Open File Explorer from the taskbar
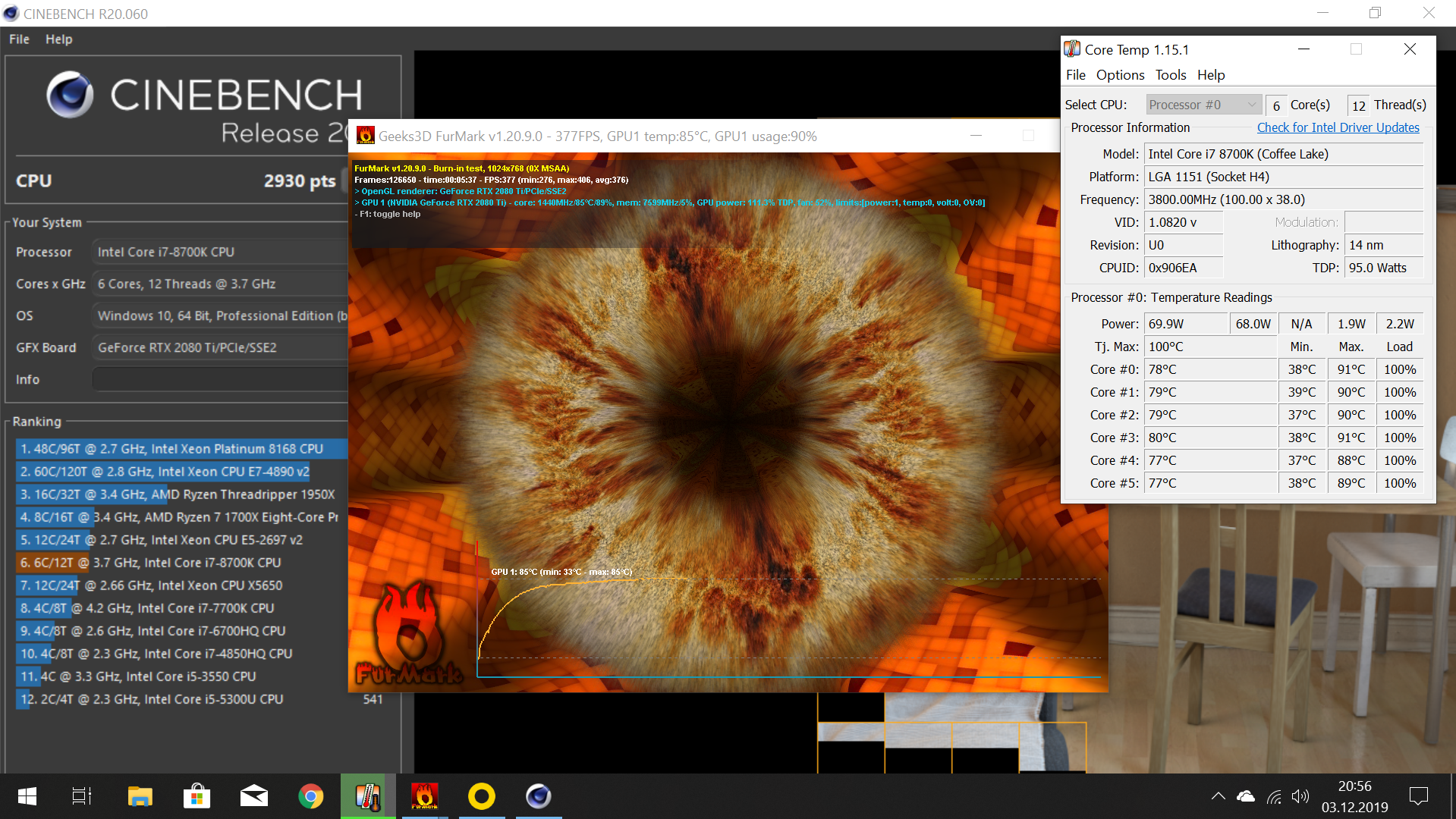The height and width of the screenshot is (819, 1456). click(x=140, y=796)
